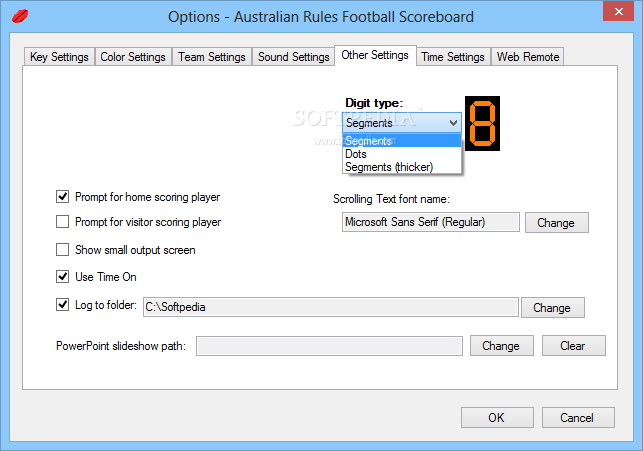Toggle the Use Time On checkbox
This screenshot has width=643, height=451.
click(x=62, y=277)
